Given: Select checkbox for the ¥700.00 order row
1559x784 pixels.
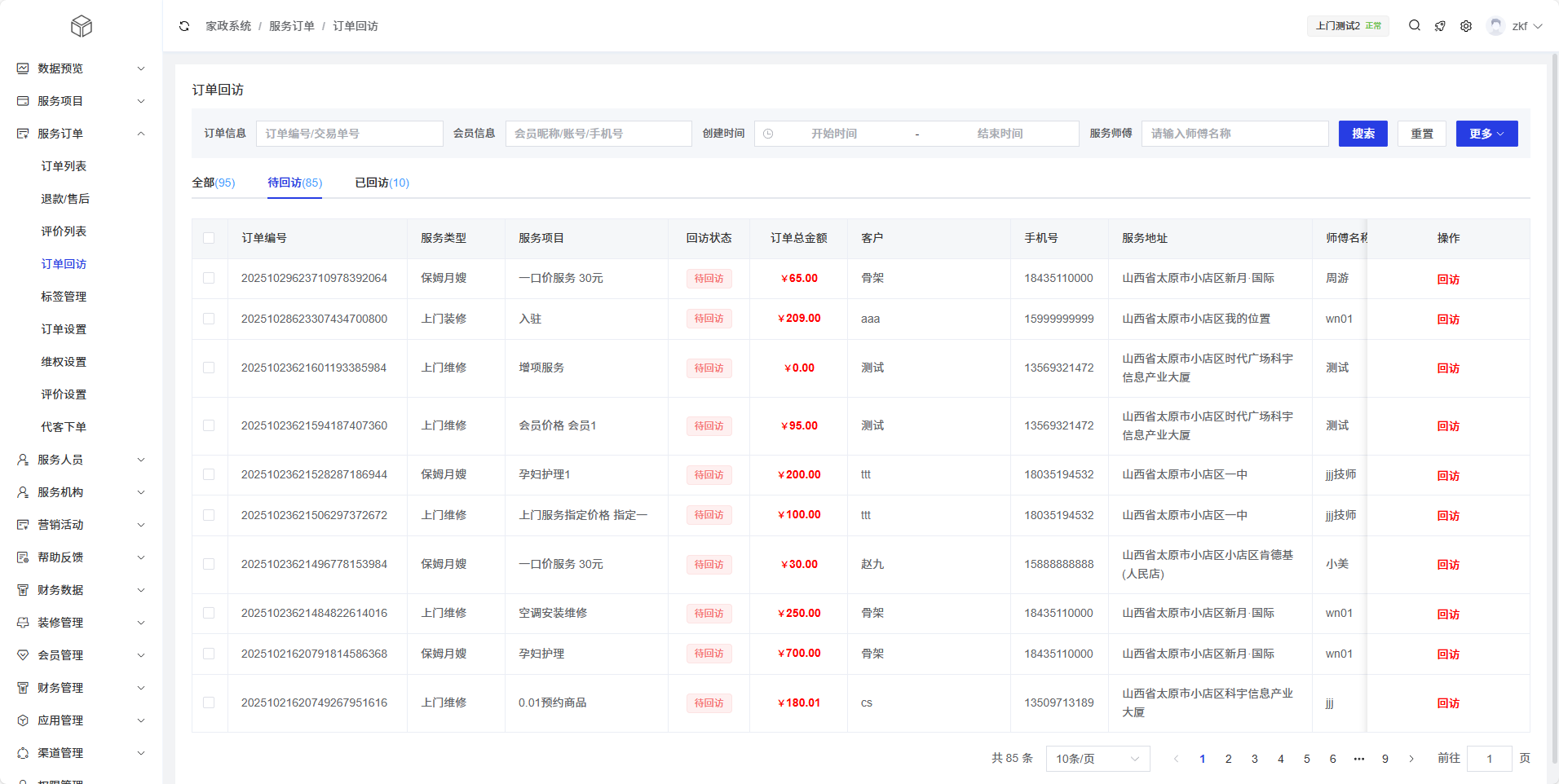Looking at the screenshot, I should click(x=209, y=654).
